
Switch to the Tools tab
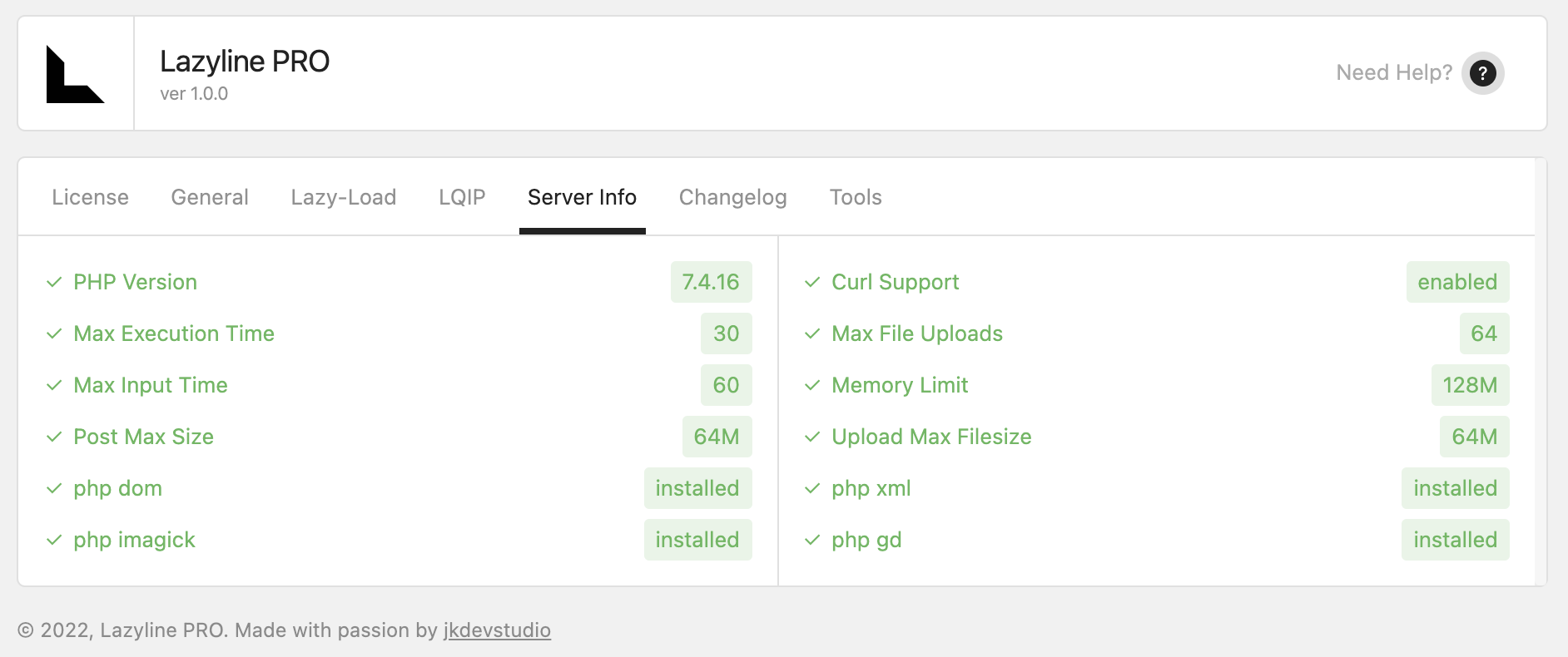click(856, 197)
